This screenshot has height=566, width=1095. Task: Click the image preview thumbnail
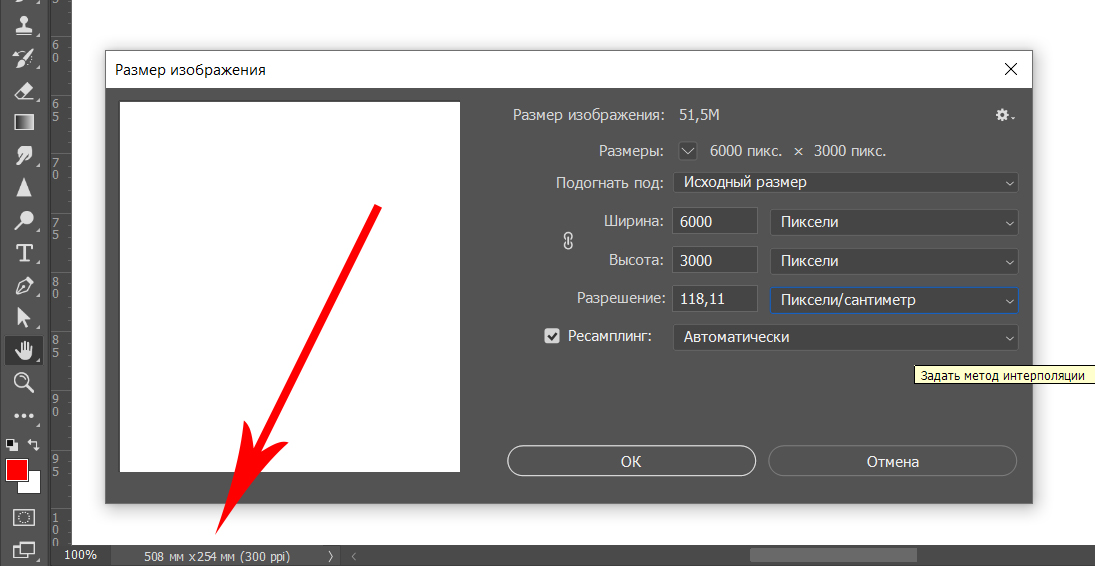[x=290, y=287]
